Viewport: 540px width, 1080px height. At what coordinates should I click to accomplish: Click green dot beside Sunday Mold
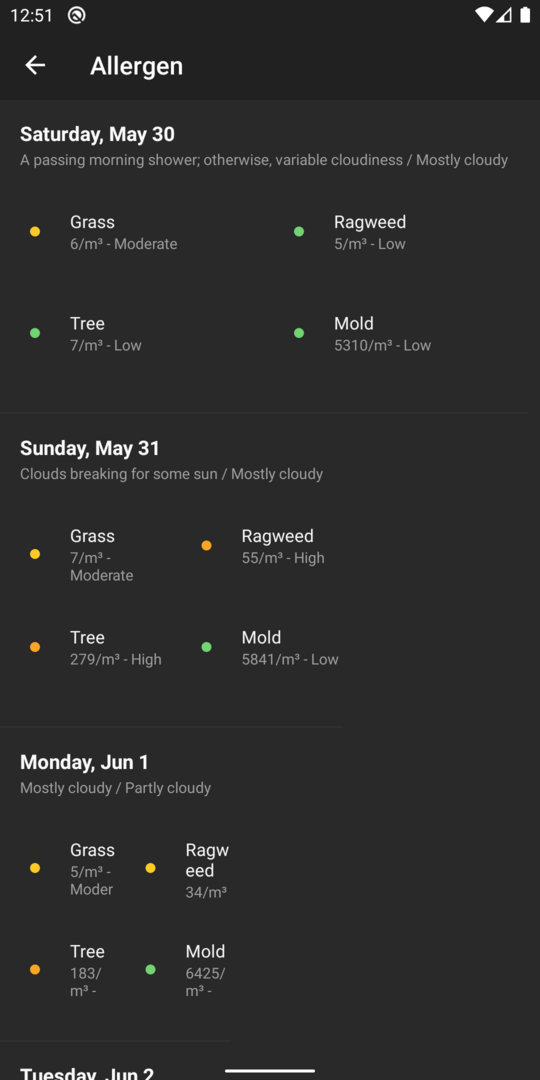[x=207, y=647]
